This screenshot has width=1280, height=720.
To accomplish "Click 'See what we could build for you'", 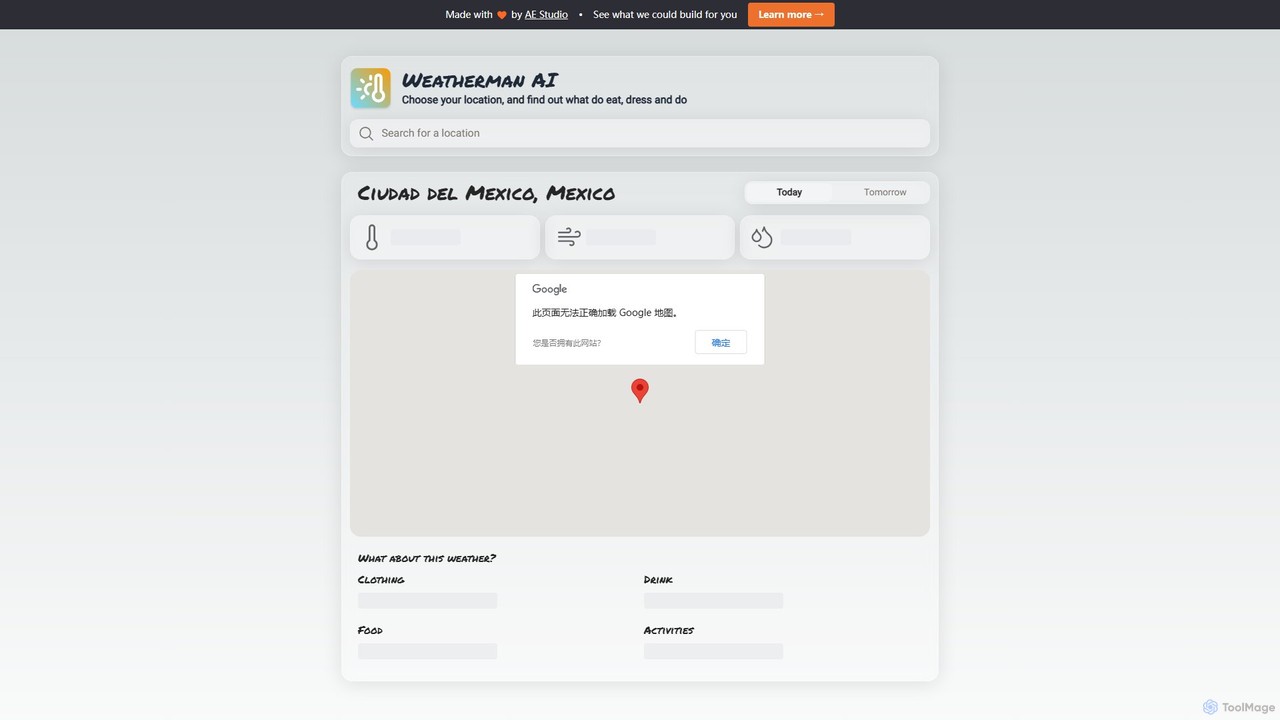I will click(665, 14).
